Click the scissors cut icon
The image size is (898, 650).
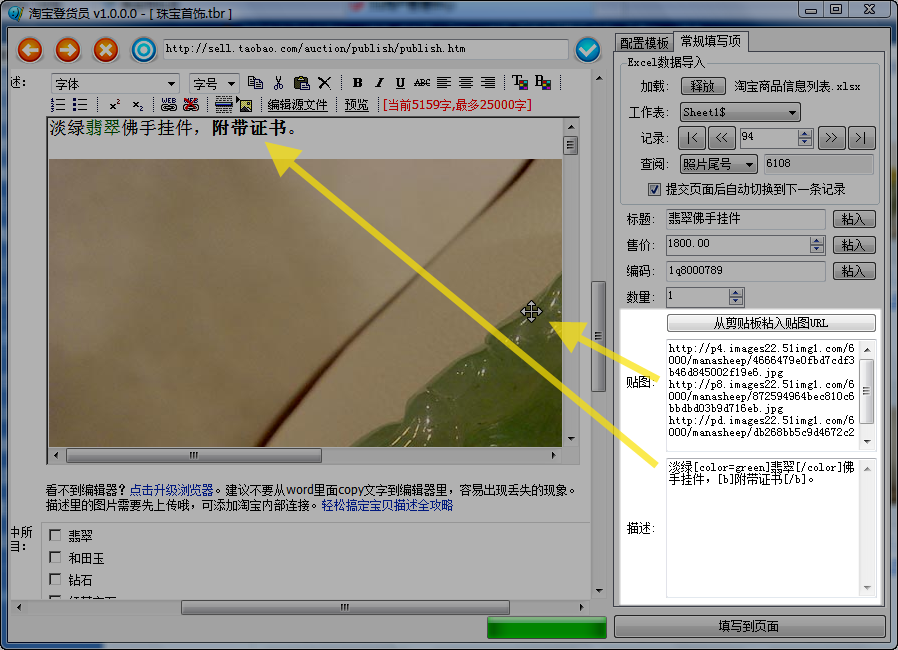tap(278, 83)
